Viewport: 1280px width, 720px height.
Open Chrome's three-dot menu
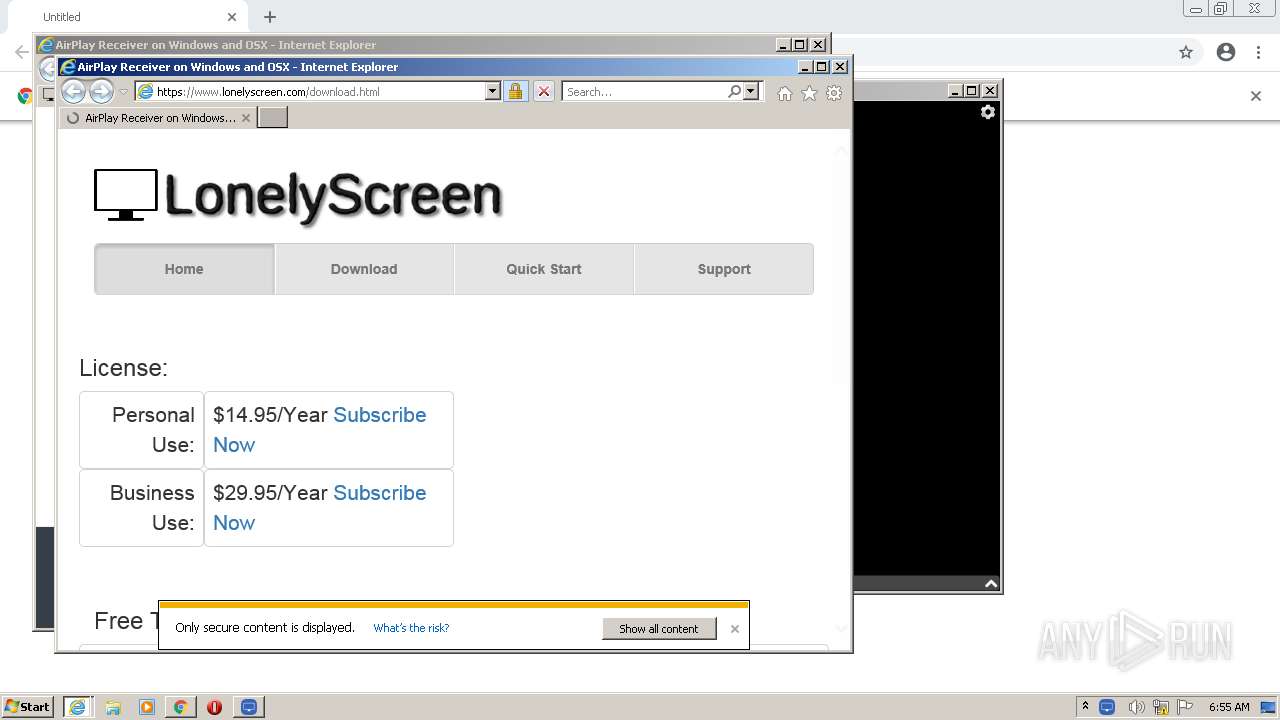[1259, 52]
